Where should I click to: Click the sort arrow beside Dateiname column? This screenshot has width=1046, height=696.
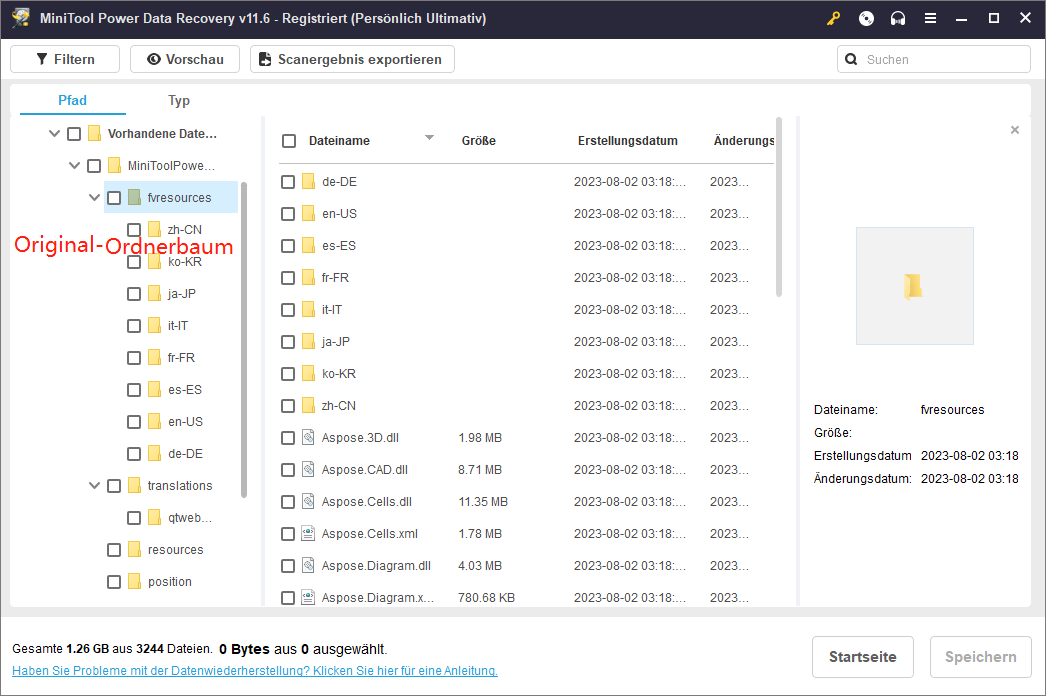430,138
